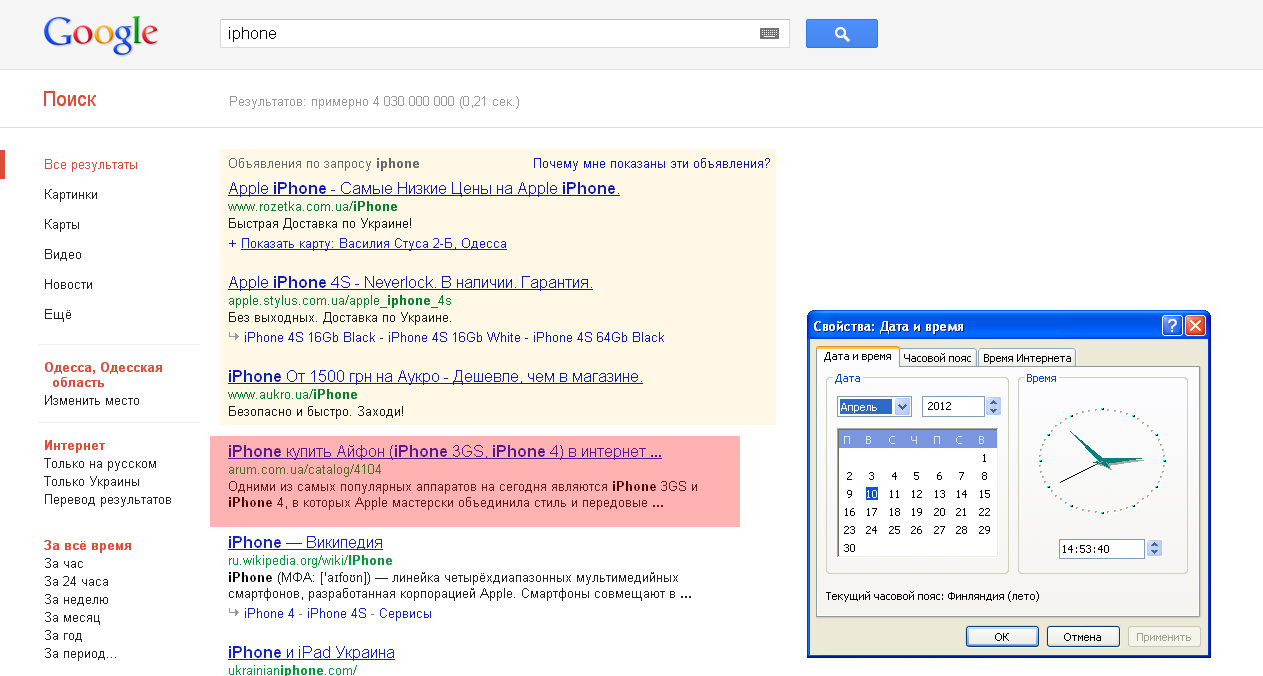The image size is (1263, 676).
Task: Click the year field showing 2012
Action: pyautogui.click(x=953, y=407)
